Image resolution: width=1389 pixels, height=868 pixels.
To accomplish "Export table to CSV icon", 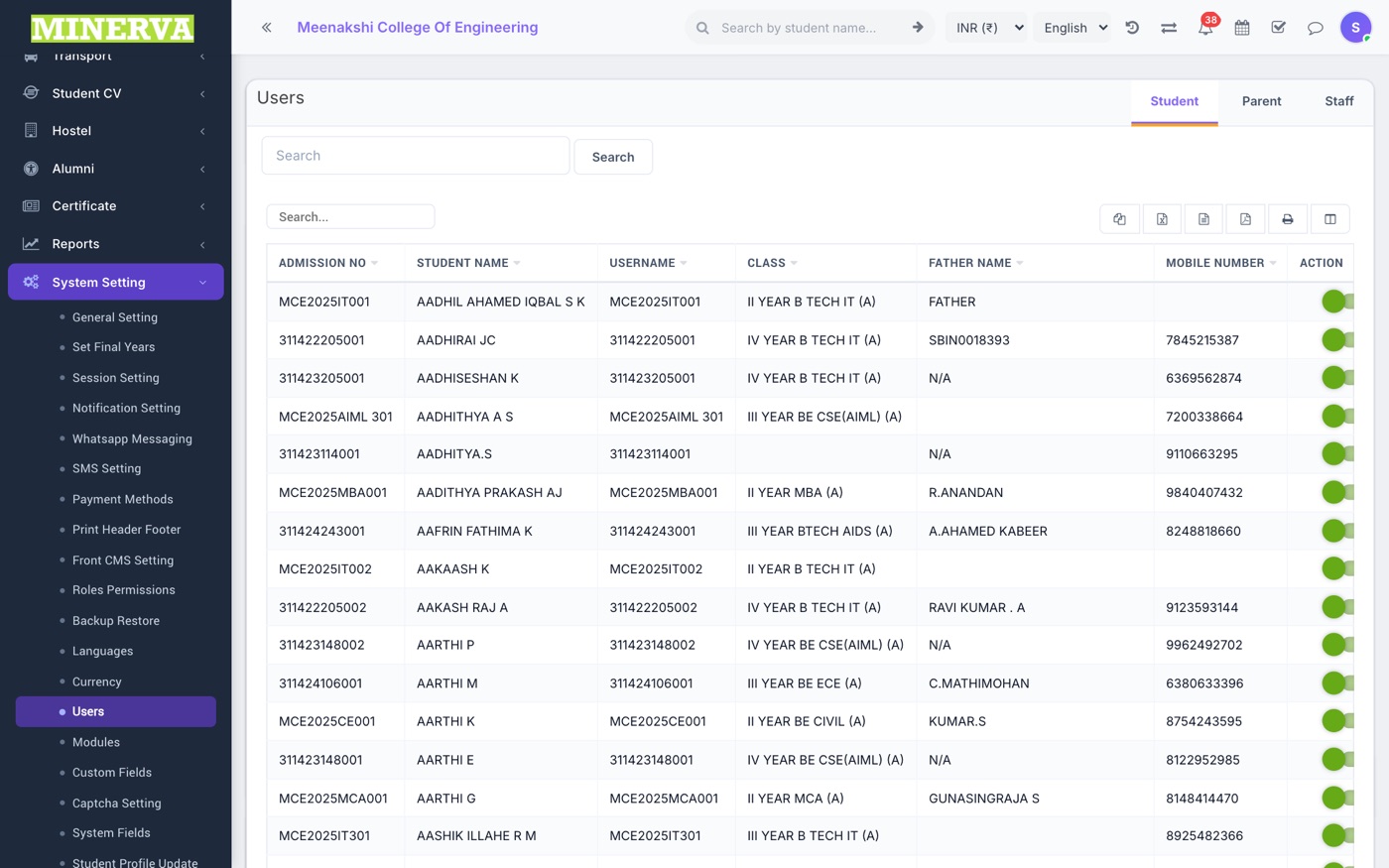I will coord(1203,219).
